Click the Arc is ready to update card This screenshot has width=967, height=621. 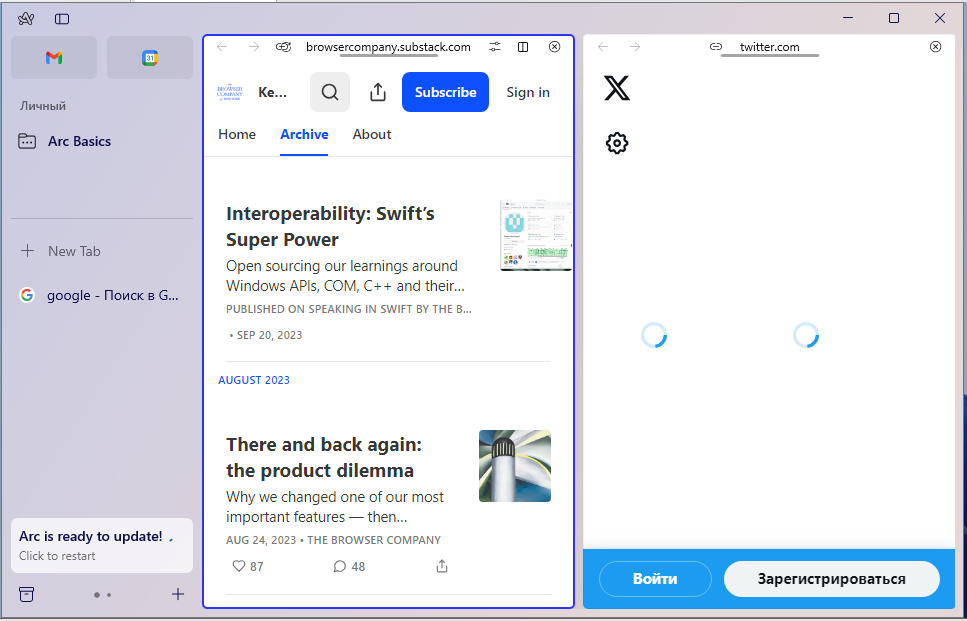pyautogui.click(x=102, y=545)
